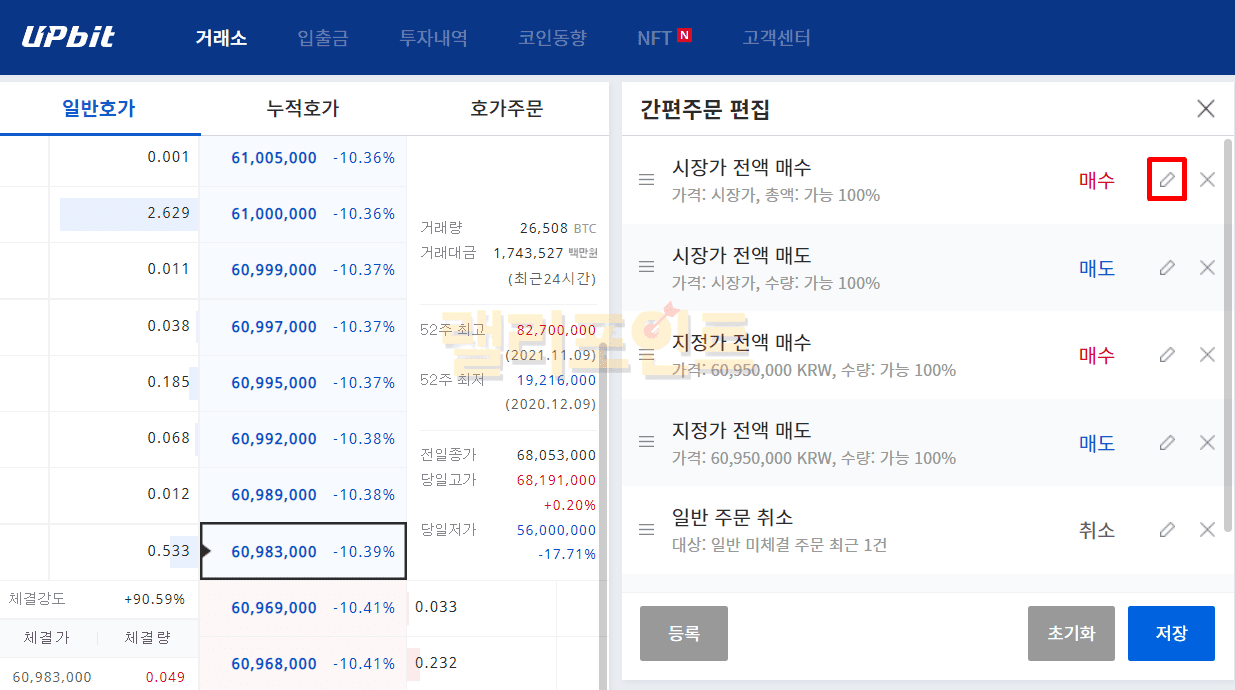This screenshot has width=1235, height=690.
Task: Edit the 지정가 전액 매도 order
Action: 1166,443
